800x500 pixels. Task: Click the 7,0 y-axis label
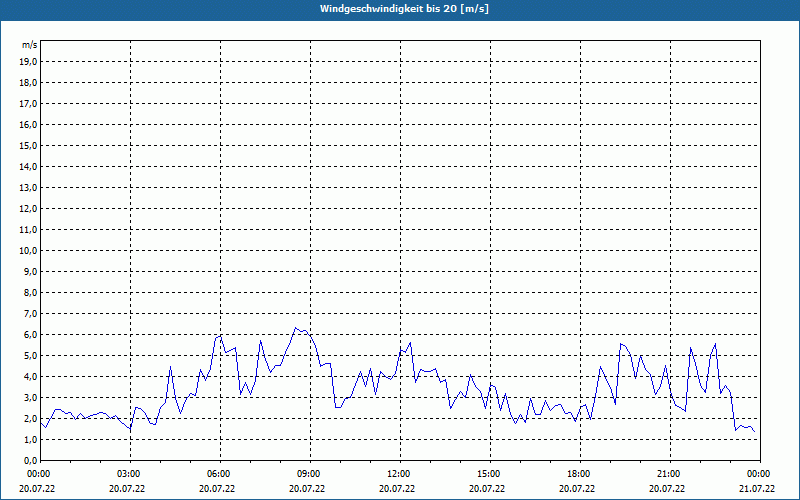pos(30,313)
